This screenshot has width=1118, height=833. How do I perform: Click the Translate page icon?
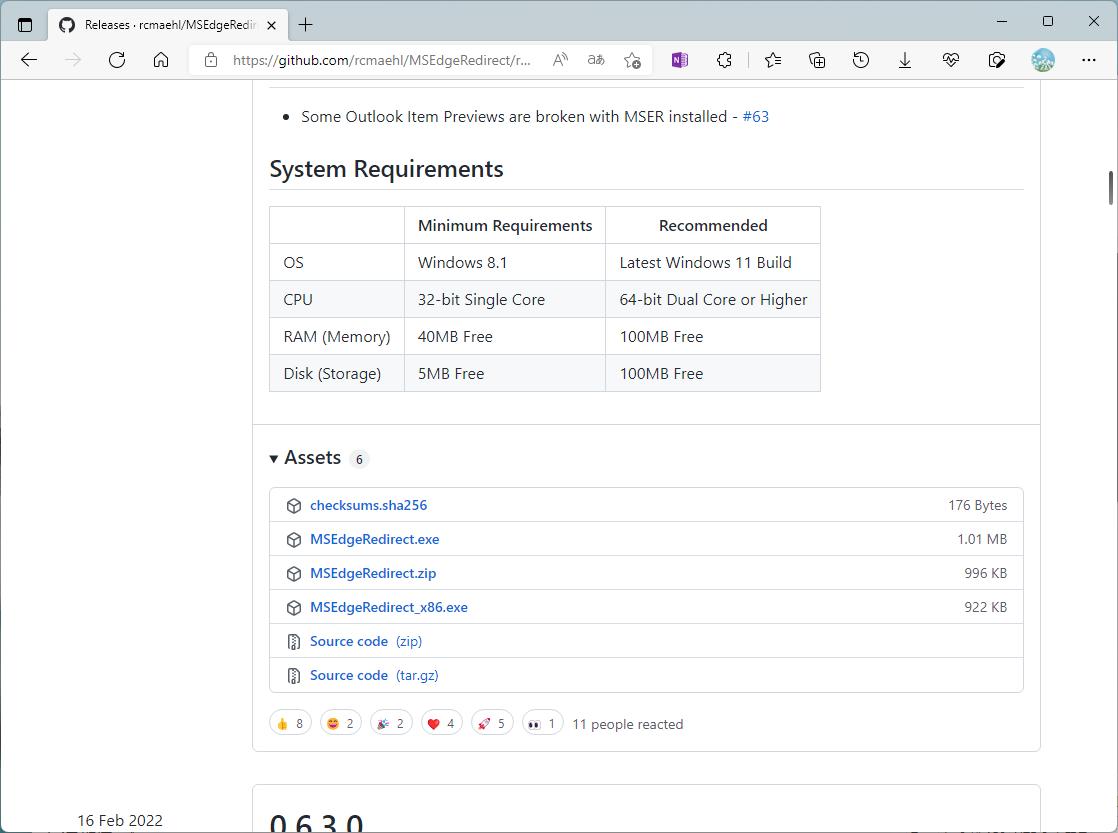[596, 60]
